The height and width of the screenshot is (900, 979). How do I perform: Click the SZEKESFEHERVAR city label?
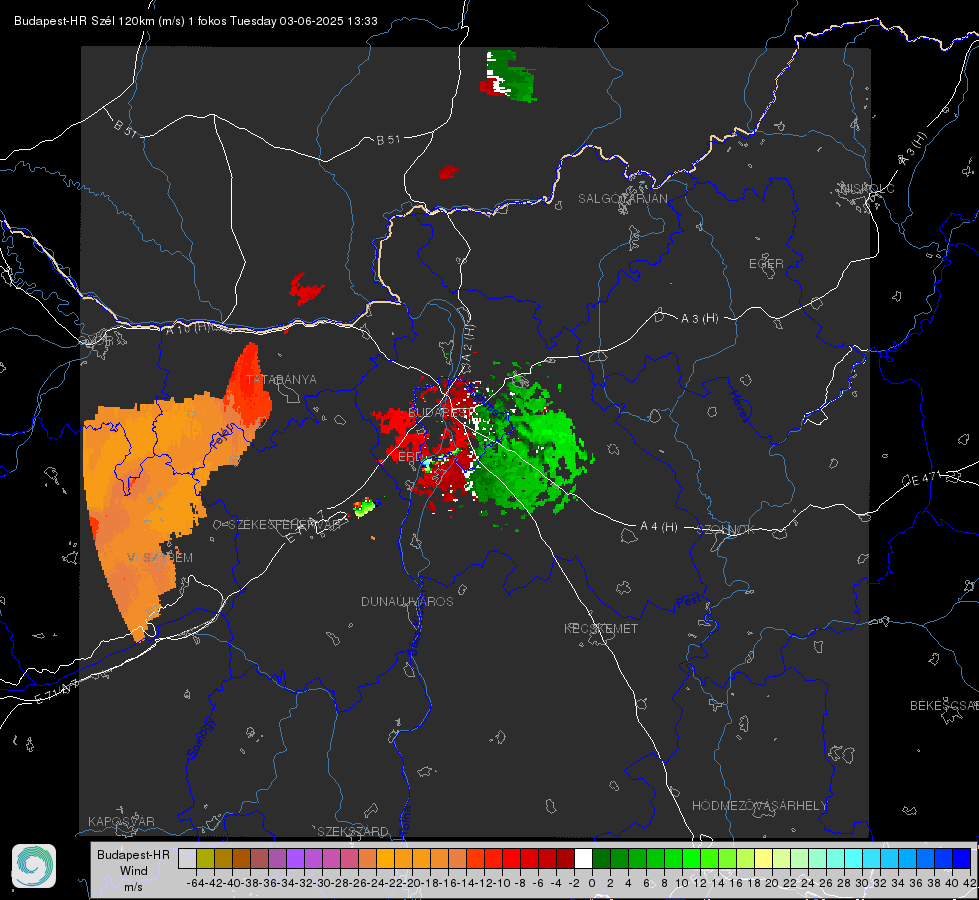pyautogui.click(x=283, y=525)
